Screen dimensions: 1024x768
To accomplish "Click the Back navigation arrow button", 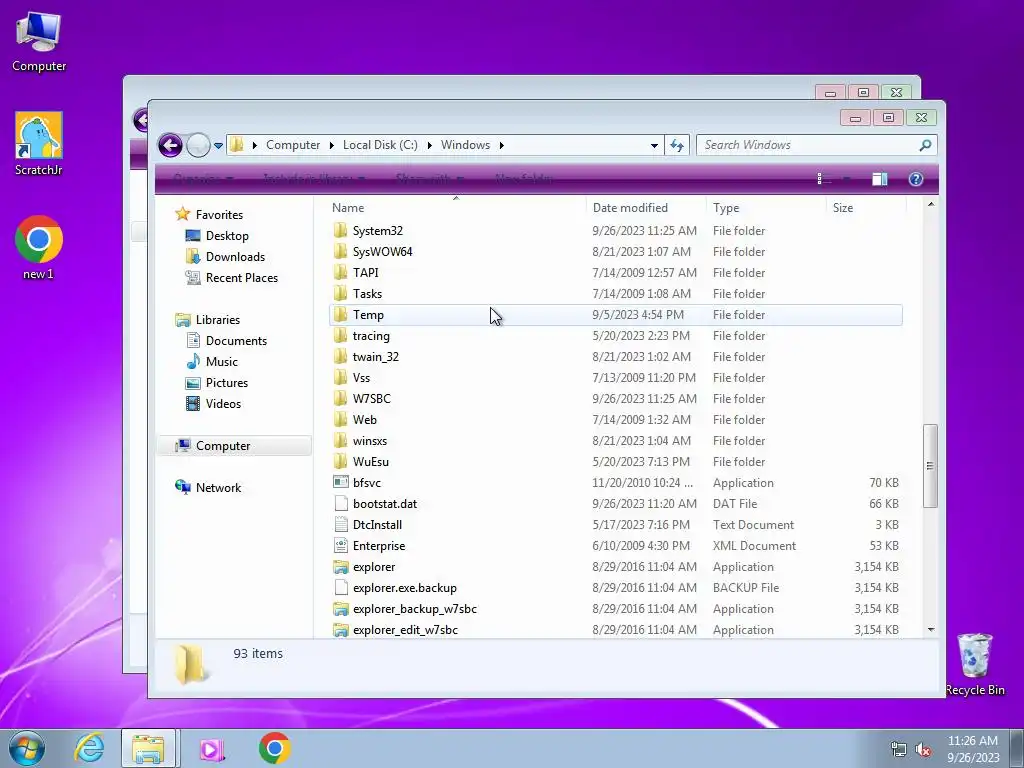I will 170,145.
